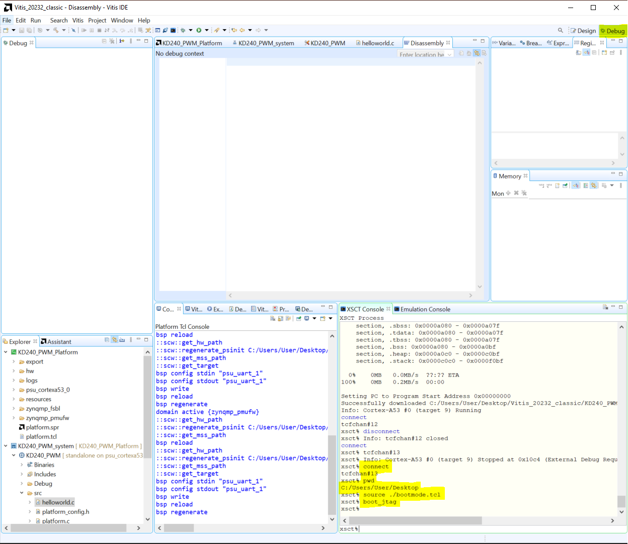Expand the Binaries node
The height and width of the screenshot is (544, 628).
point(22,465)
